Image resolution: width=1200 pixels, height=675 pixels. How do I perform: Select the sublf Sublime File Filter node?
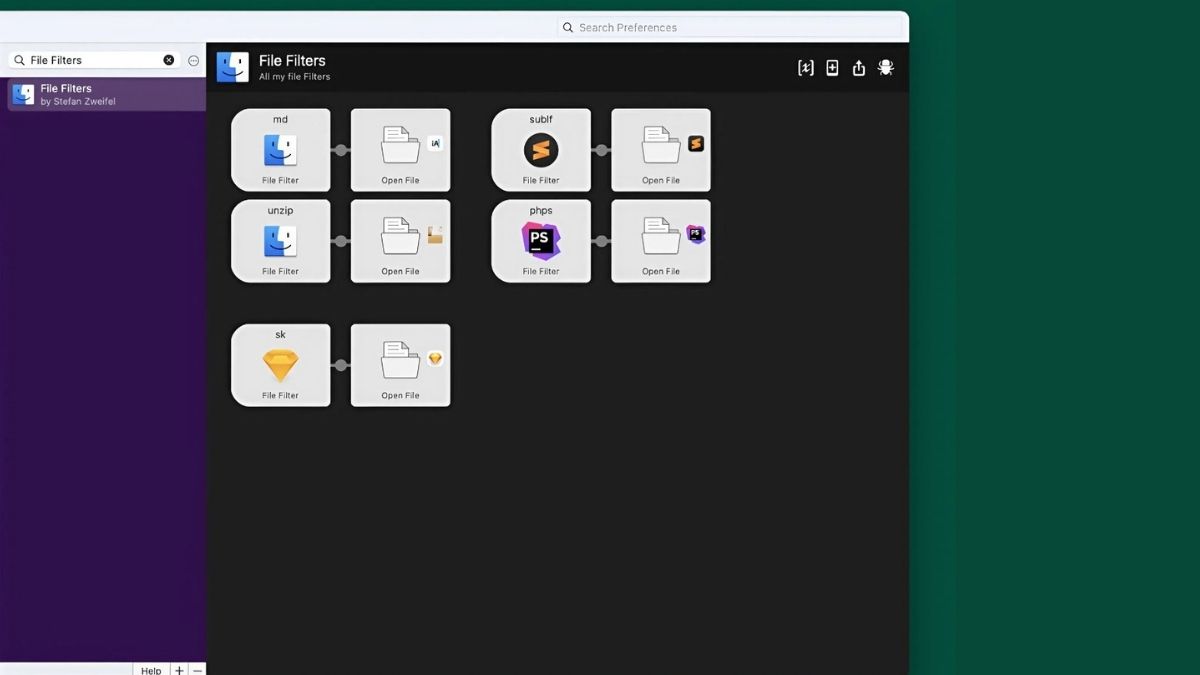541,150
